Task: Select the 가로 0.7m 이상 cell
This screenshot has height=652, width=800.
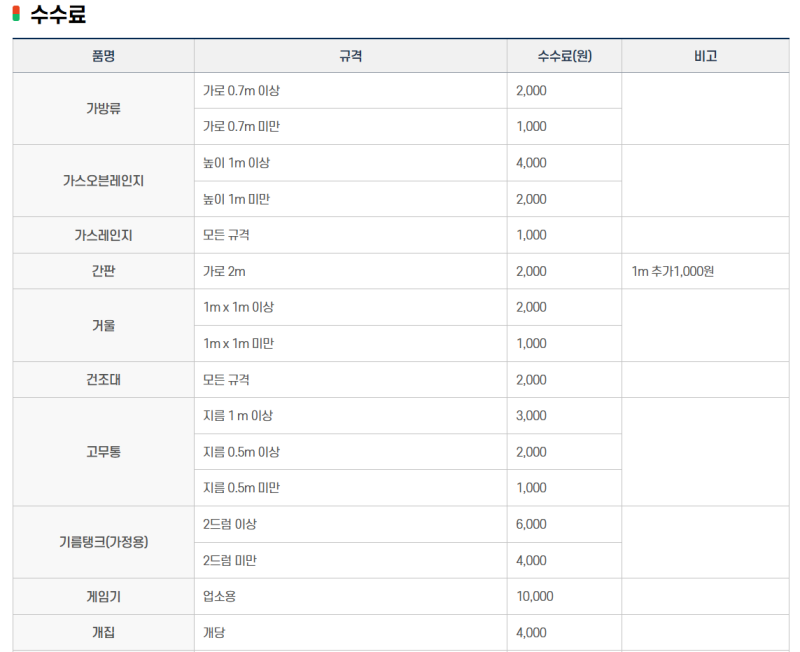Action: click(x=351, y=91)
